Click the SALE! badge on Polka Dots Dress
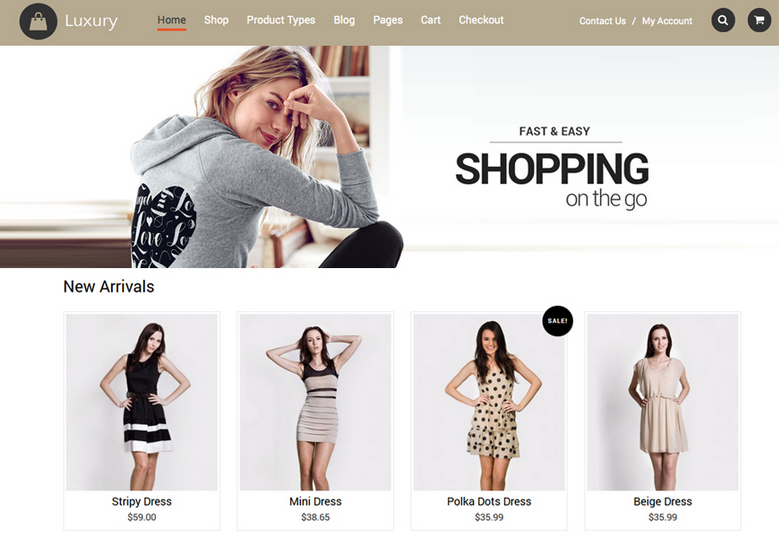 point(557,321)
